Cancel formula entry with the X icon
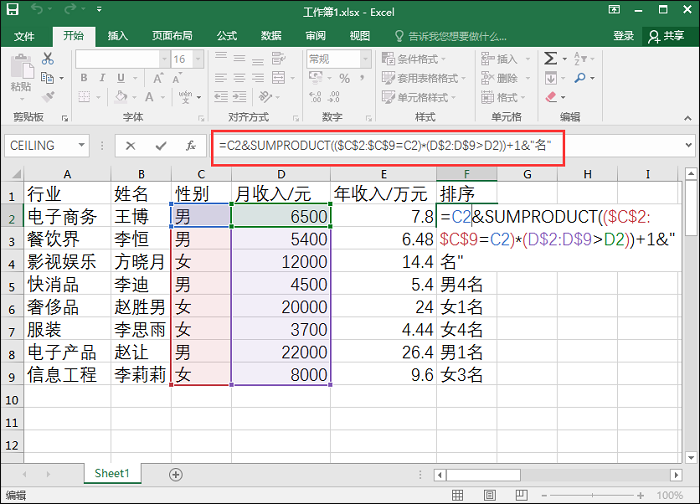This screenshot has height=504, width=700. tap(131, 146)
